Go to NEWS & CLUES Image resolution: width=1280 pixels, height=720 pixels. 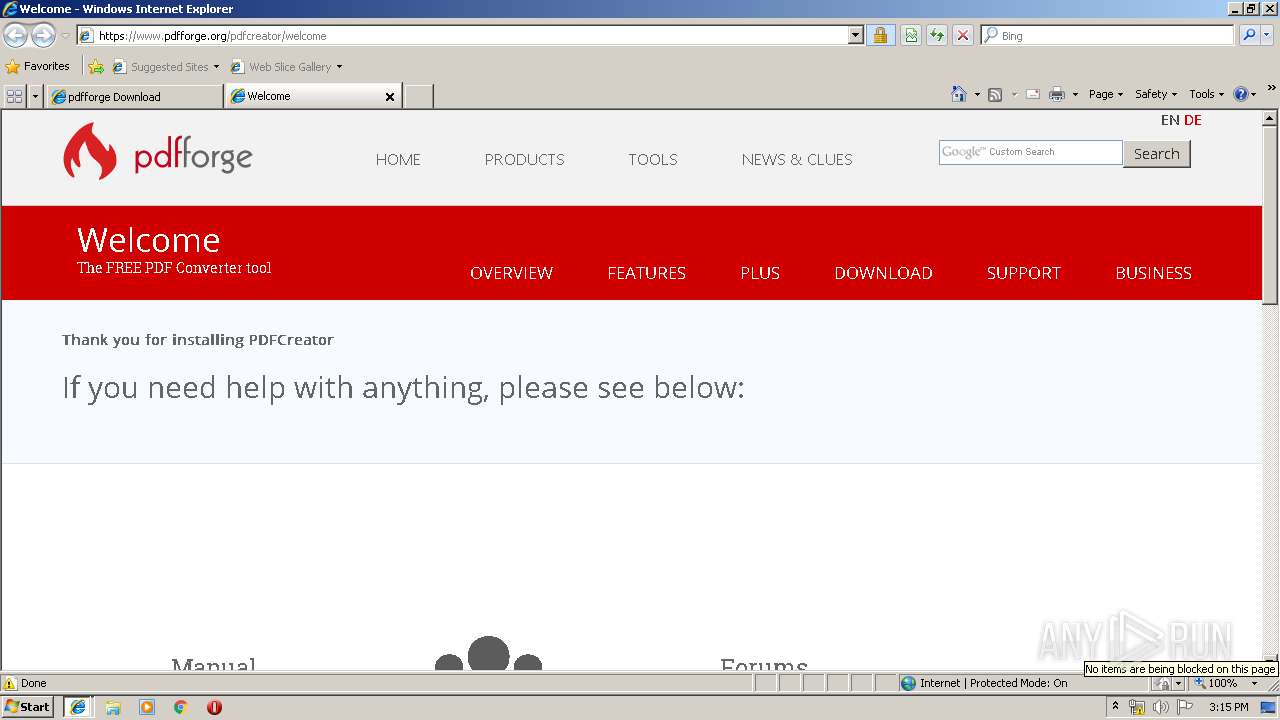797,159
